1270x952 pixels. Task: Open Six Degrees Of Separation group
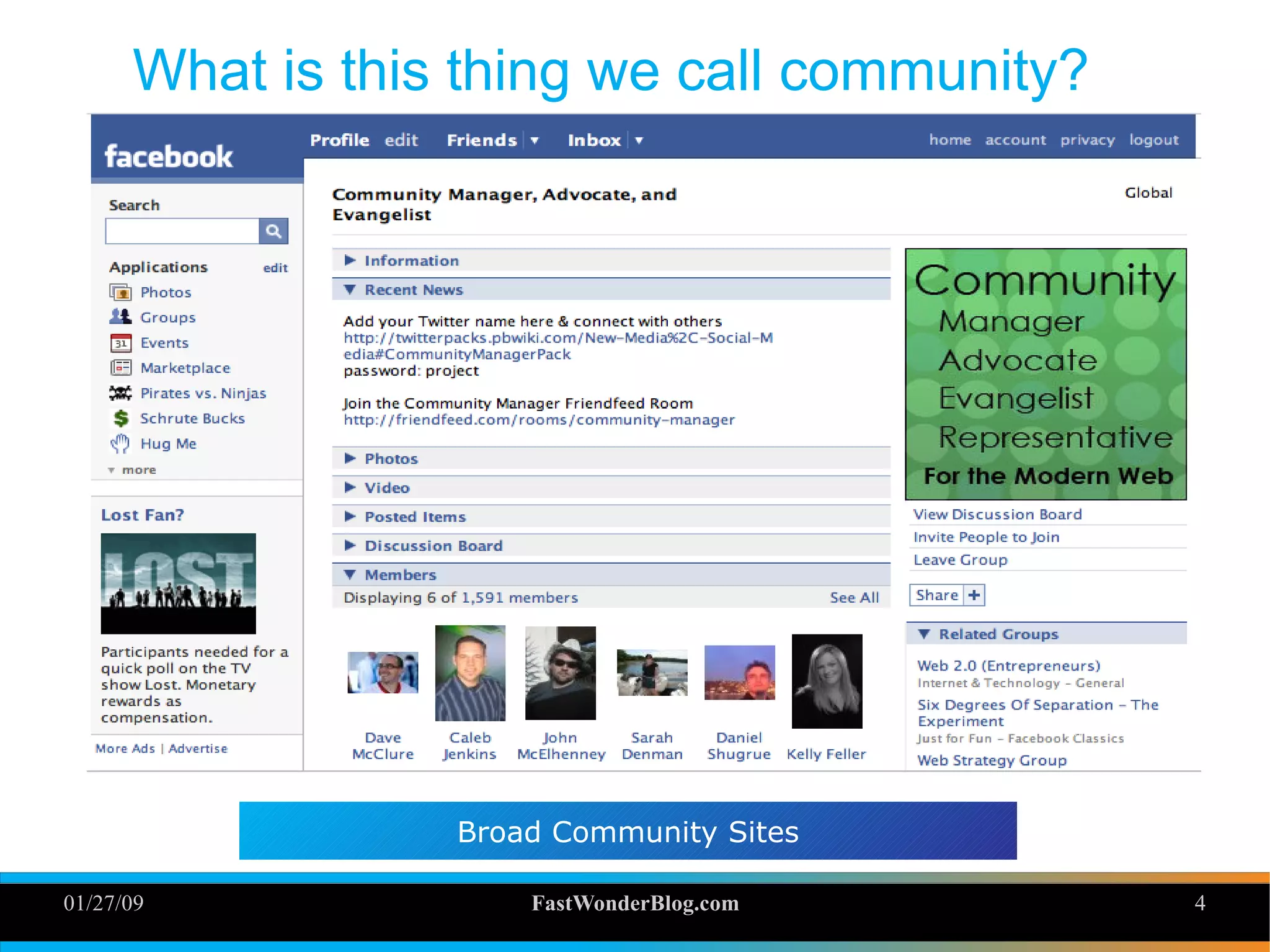[x=1038, y=713]
